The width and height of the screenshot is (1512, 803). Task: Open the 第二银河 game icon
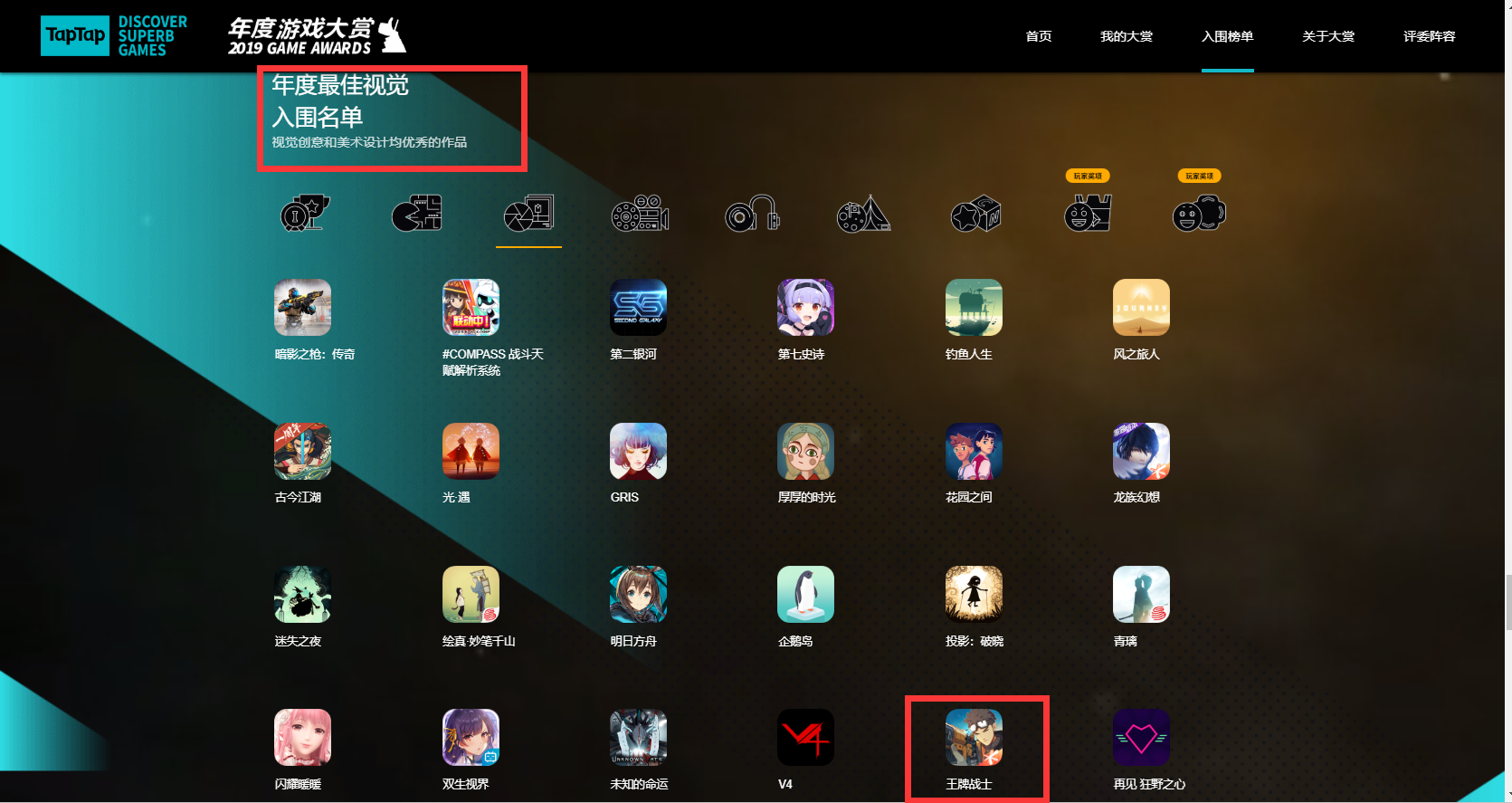[x=638, y=308]
